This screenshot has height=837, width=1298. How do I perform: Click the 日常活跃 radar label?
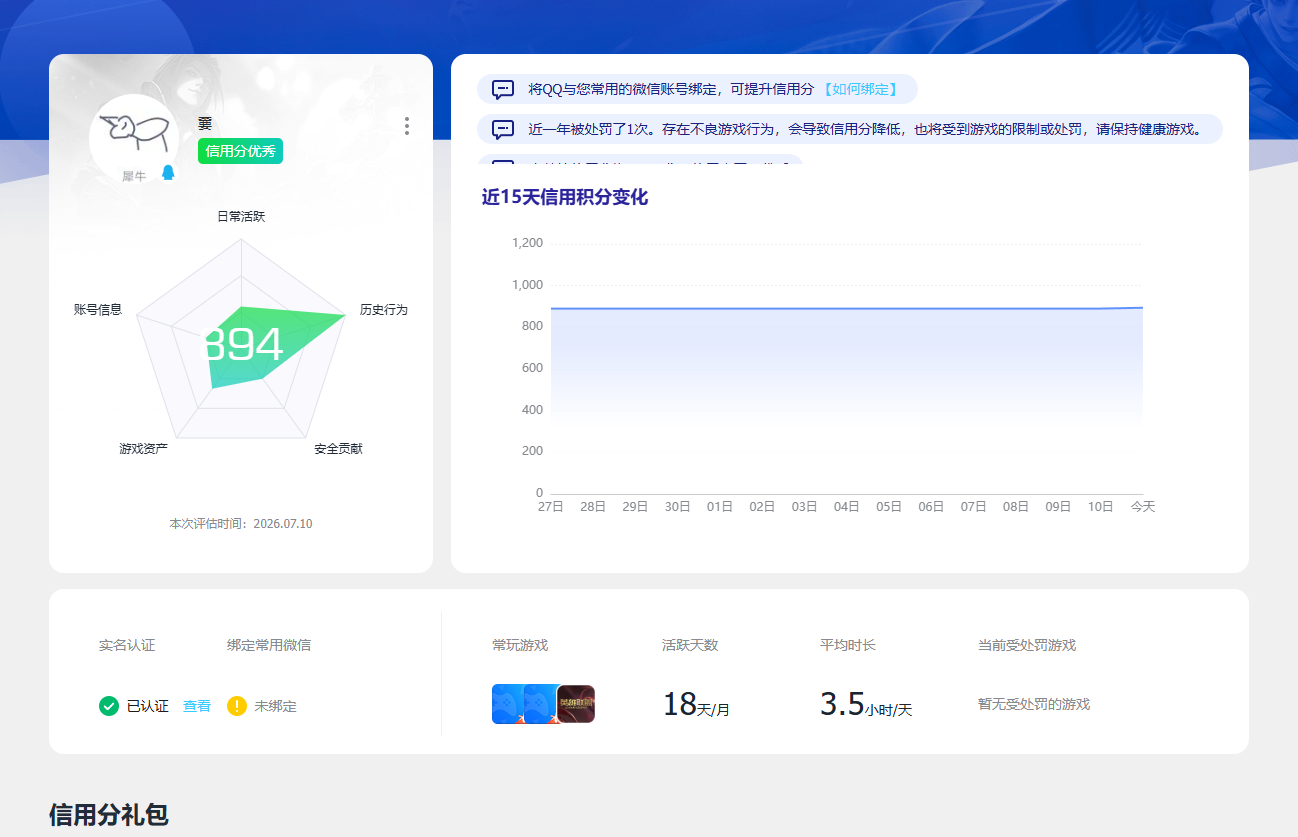click(x=241, y=216)
